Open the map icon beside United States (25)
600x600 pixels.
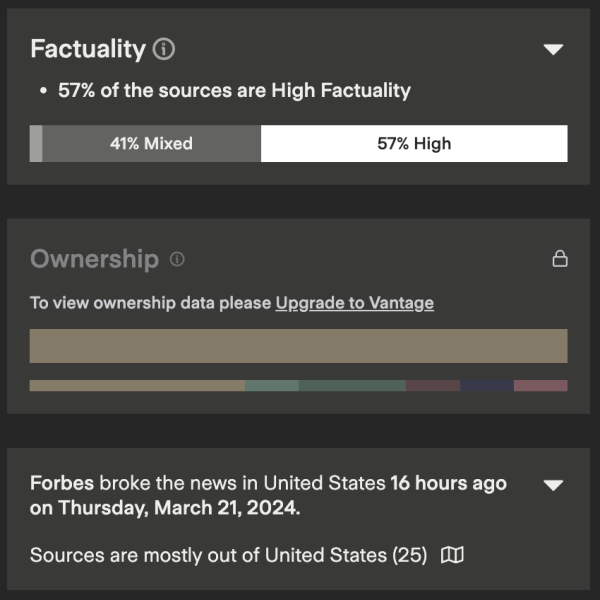(452, 554)
